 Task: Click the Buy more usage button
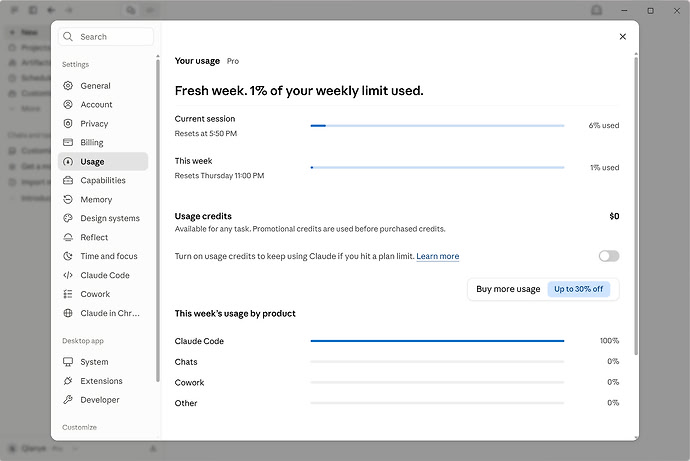543,289
